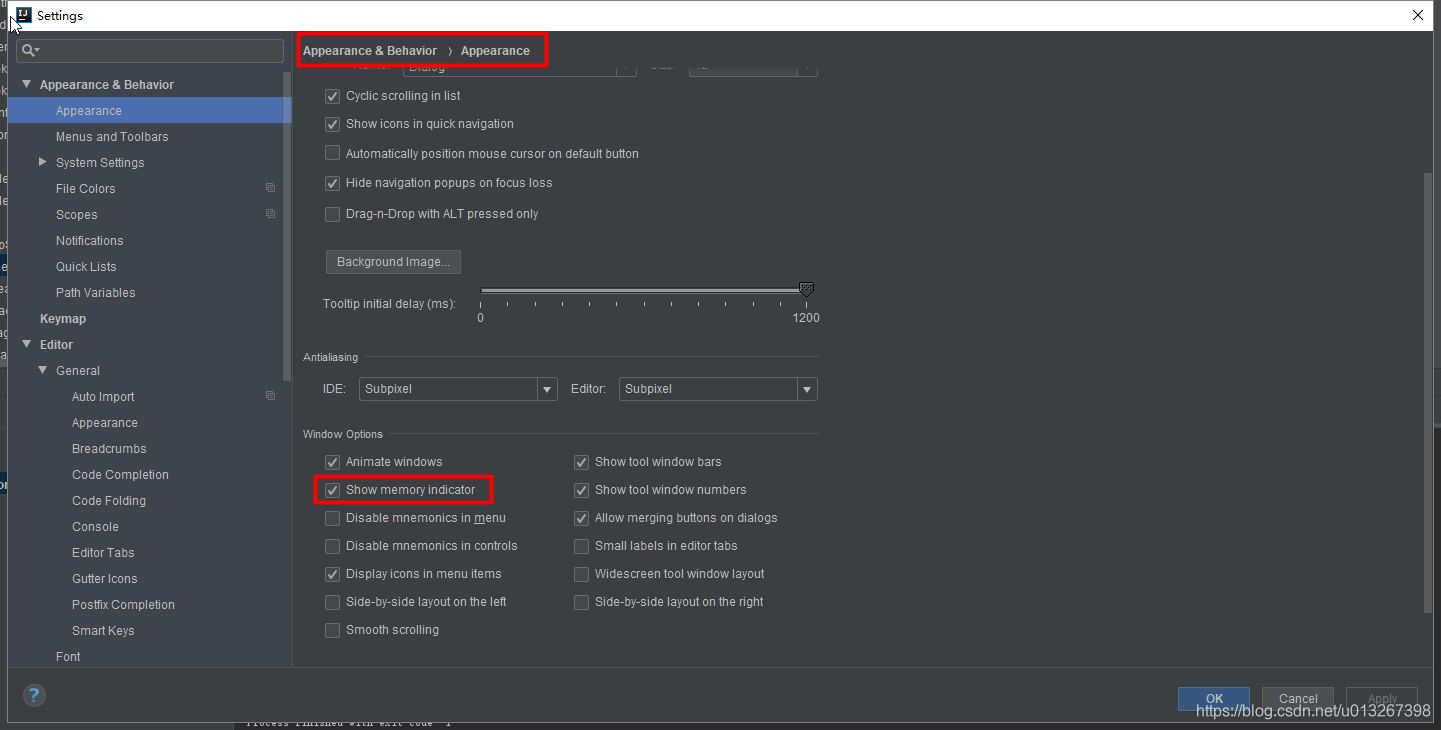Enable Side-by-side layout on the right
This screenshot has width=1441, height=730.
(x=581, y=602)
